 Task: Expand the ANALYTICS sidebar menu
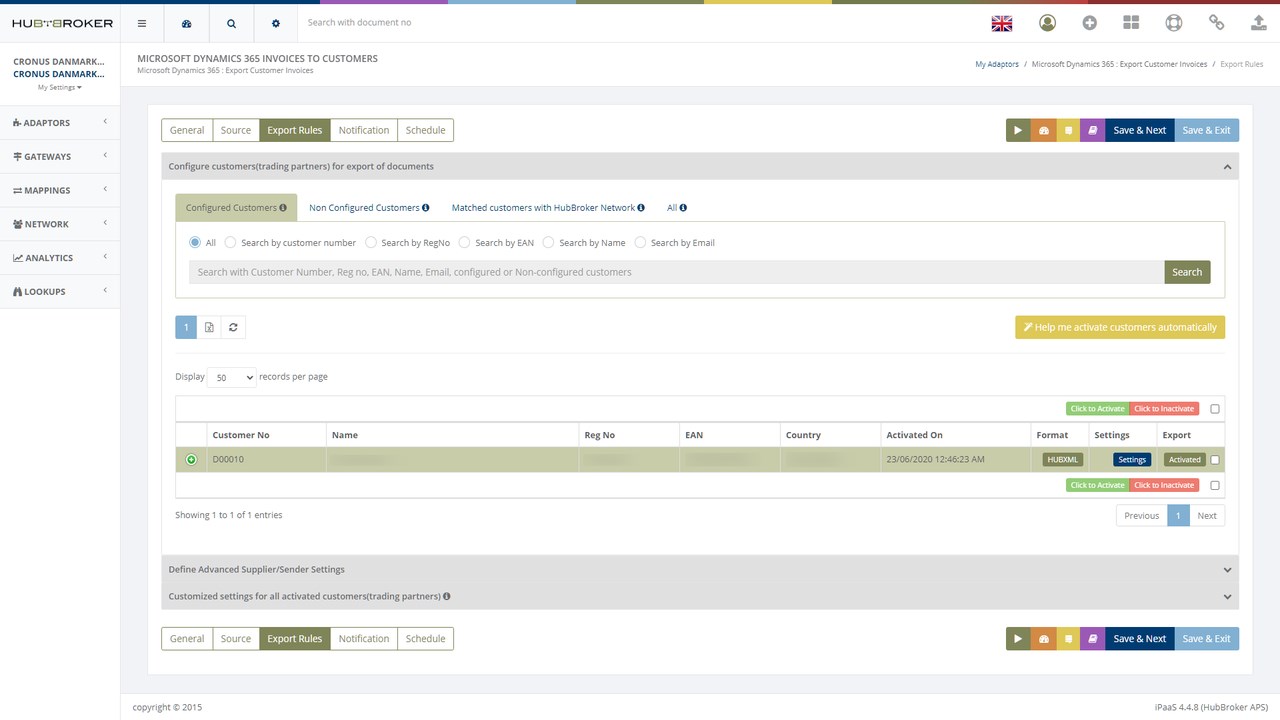[x=60, y=258]
